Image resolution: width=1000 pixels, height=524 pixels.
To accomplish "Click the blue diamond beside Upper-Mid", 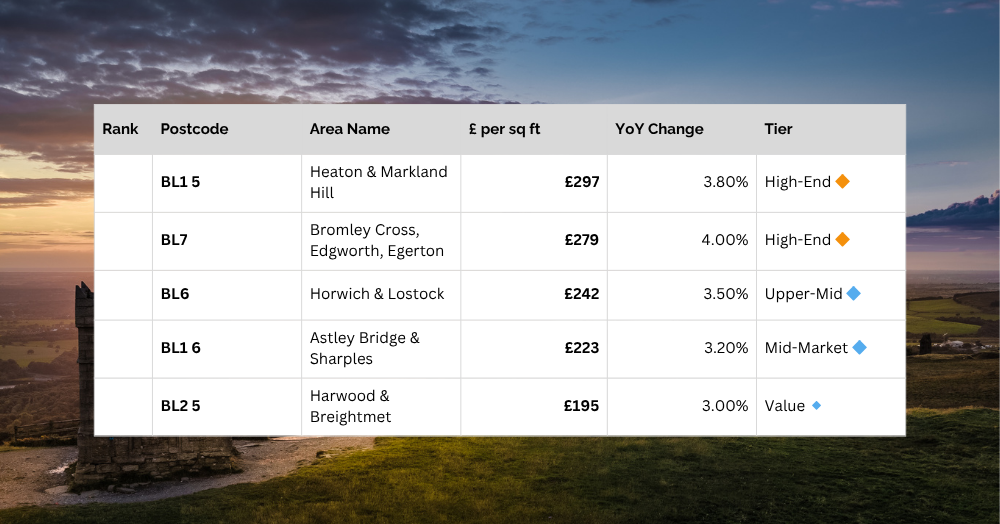I will pos(853,294).
